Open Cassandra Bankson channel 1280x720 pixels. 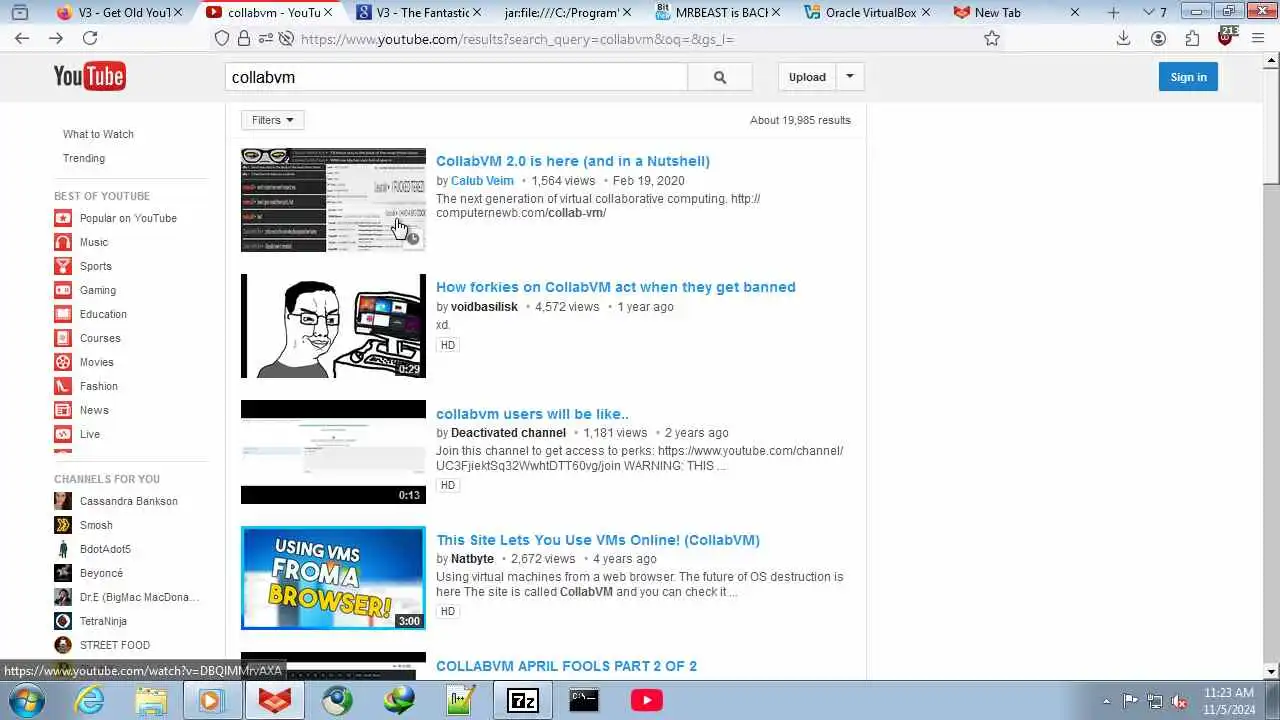[x=129, y=501]
